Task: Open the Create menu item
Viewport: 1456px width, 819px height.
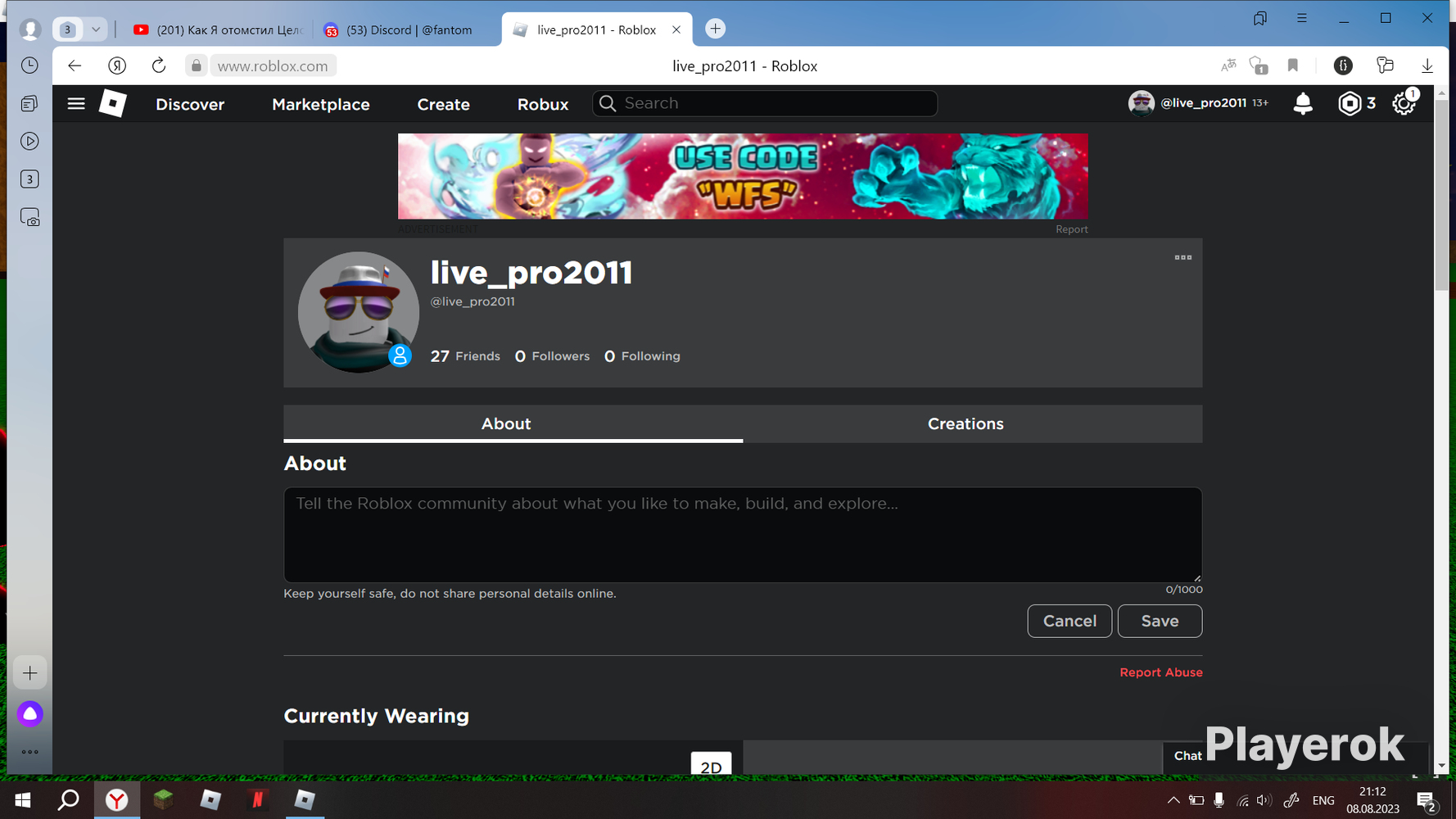Action: [443, 104]
